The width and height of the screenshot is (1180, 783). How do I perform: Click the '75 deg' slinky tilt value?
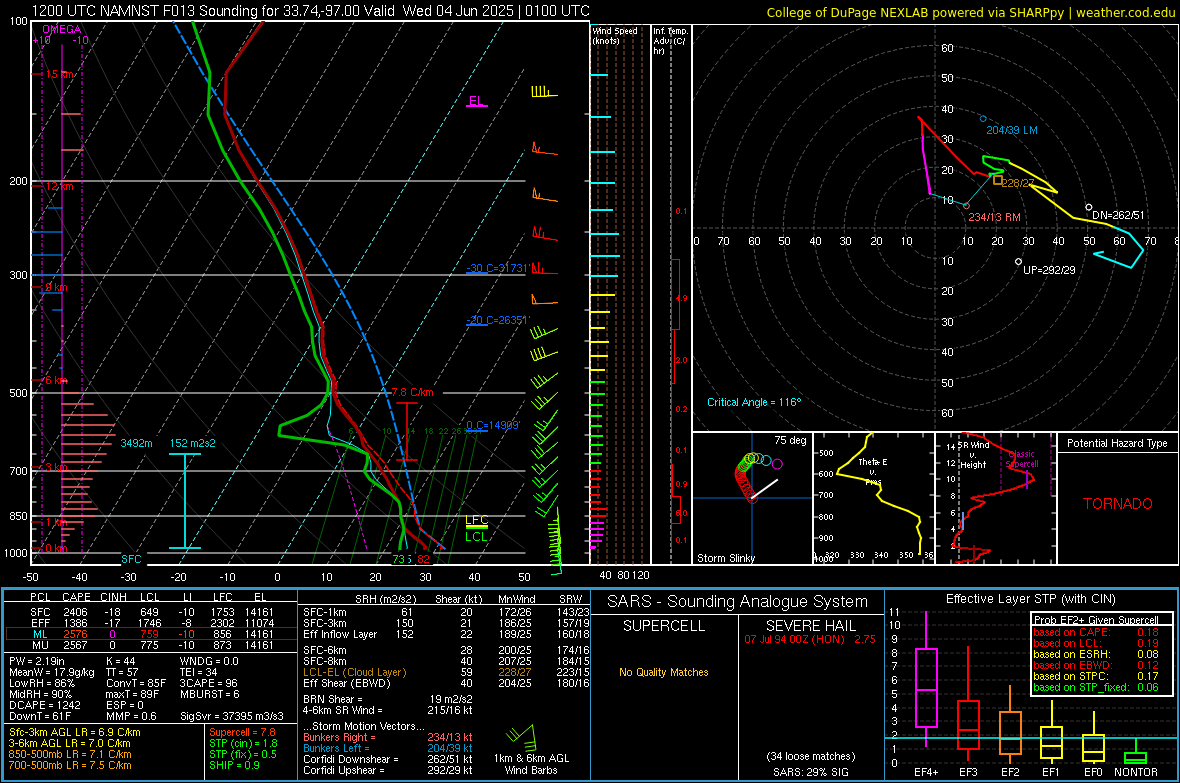click(x=790, y=440)
